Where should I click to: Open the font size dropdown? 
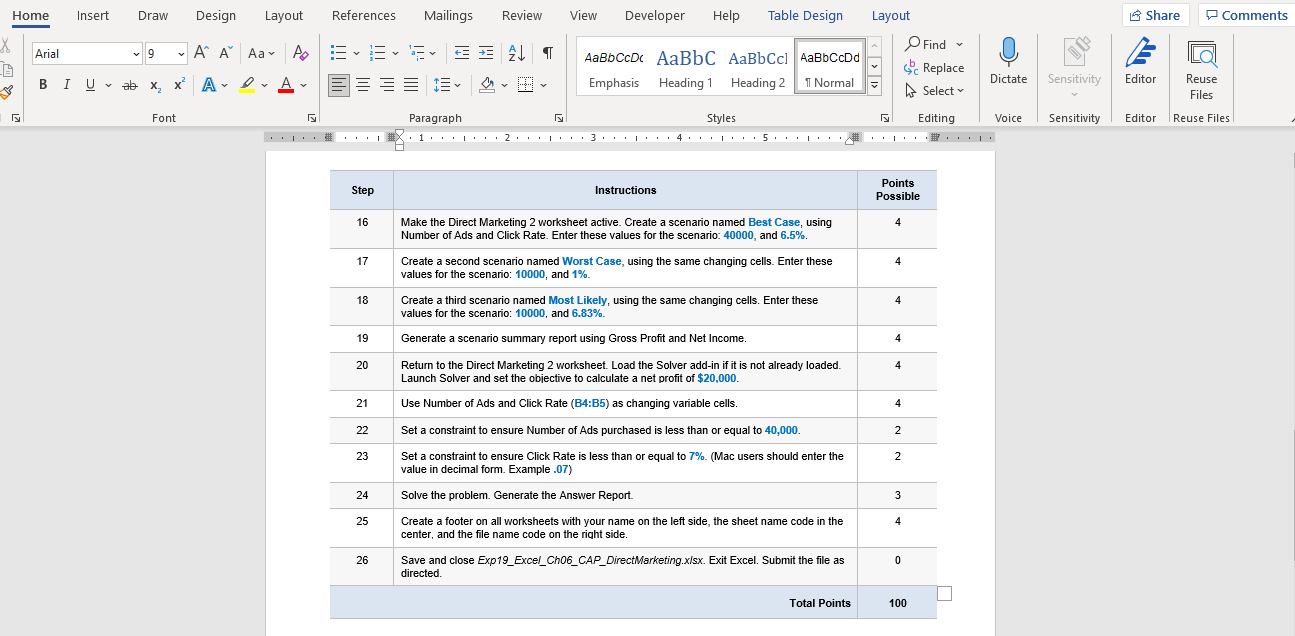(181, 54)
